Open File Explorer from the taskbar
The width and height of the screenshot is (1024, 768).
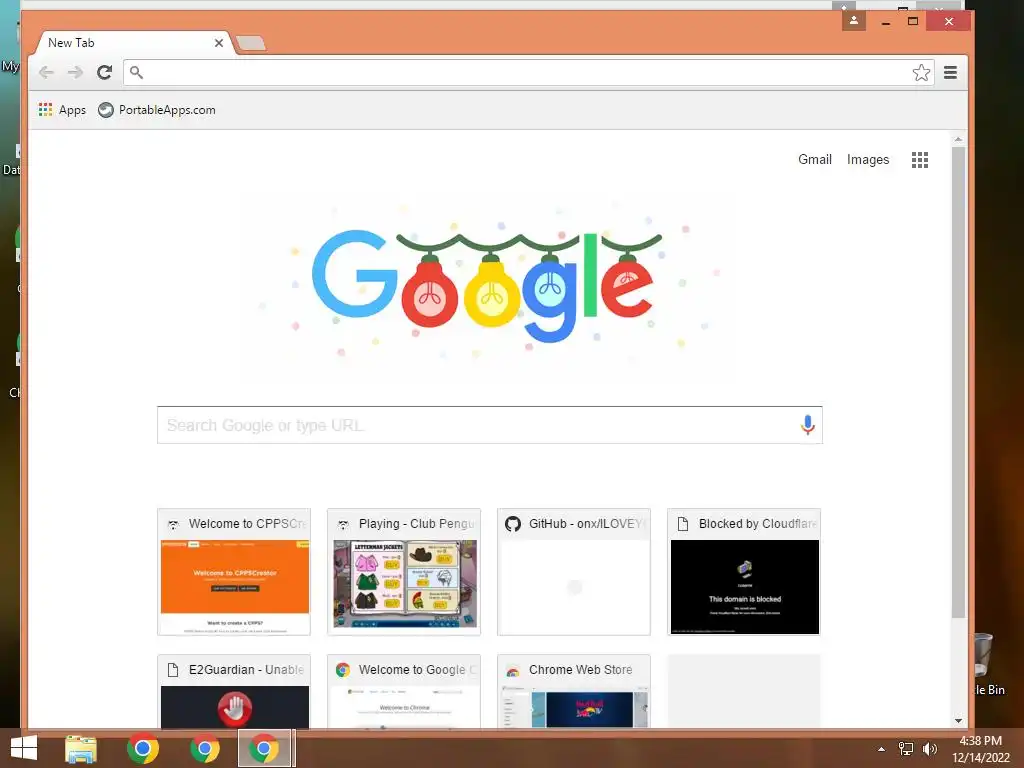81,748
